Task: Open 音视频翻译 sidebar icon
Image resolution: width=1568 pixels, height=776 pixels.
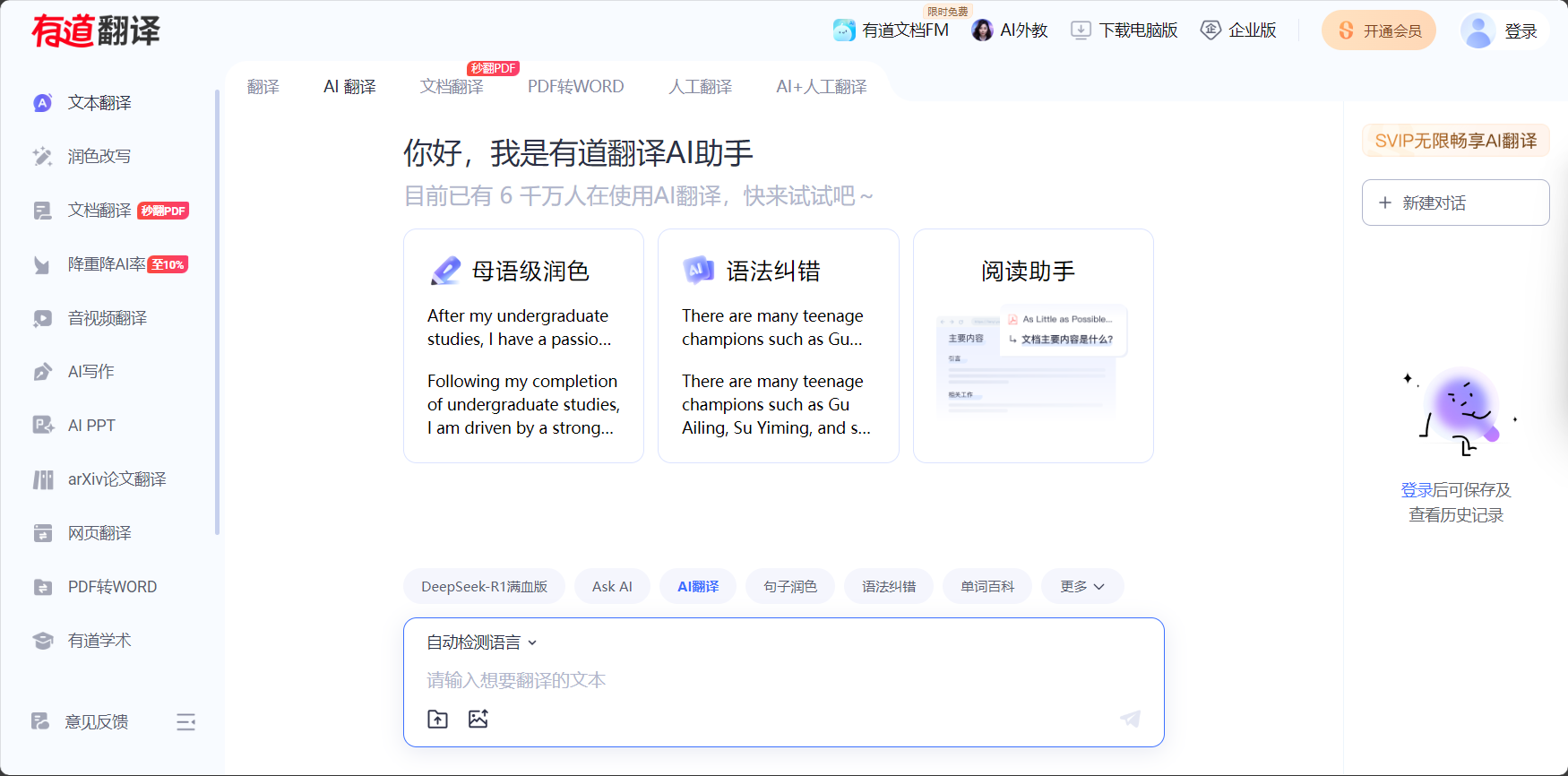Action: point(42,318)
